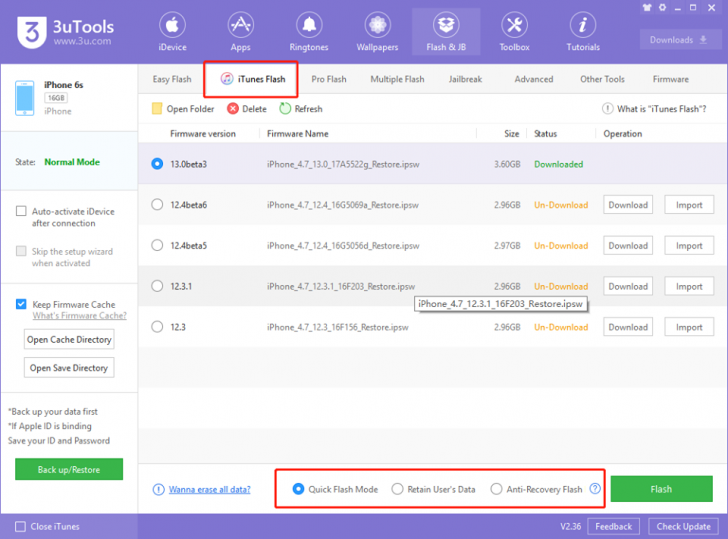The width and height of the screenshot is (728, 539).
Task: Select firmware 12.3.1 radio button
Action: point(157,286)
